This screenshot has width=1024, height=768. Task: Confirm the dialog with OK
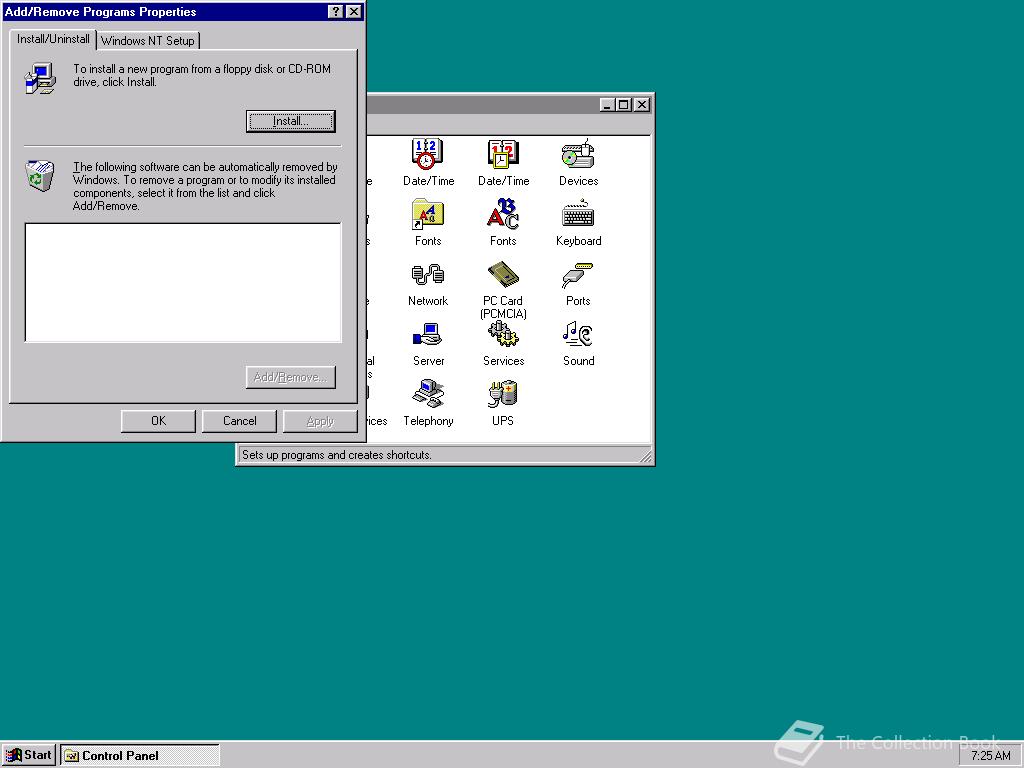point(158,421)
